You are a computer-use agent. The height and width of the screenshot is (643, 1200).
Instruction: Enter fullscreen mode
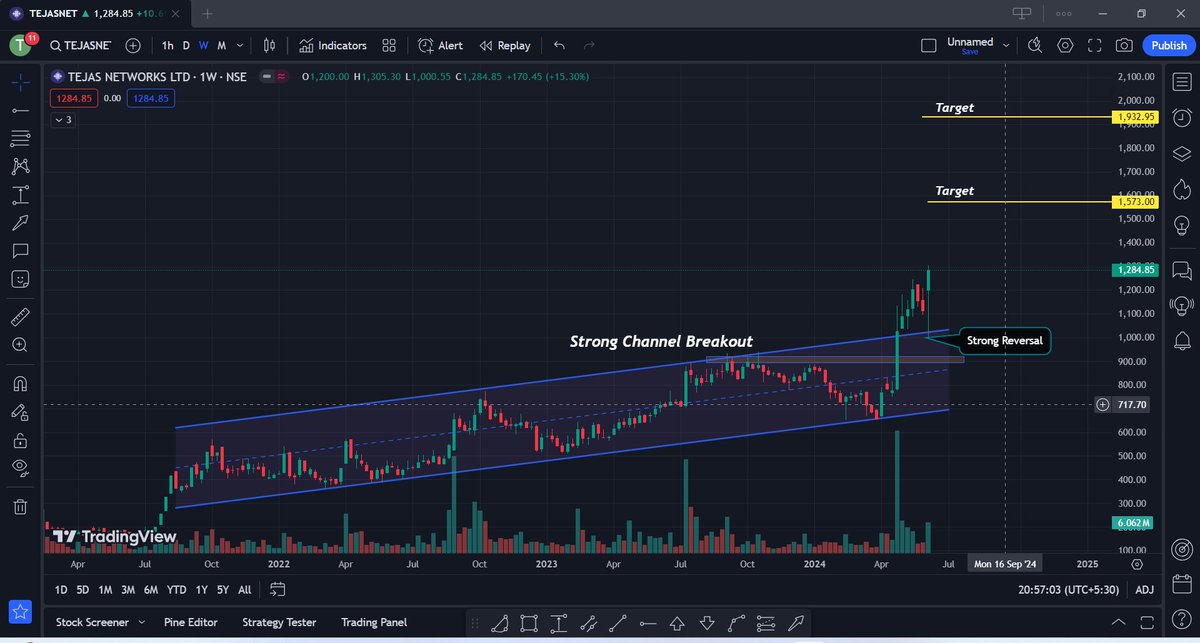[x=1095, y=45]
